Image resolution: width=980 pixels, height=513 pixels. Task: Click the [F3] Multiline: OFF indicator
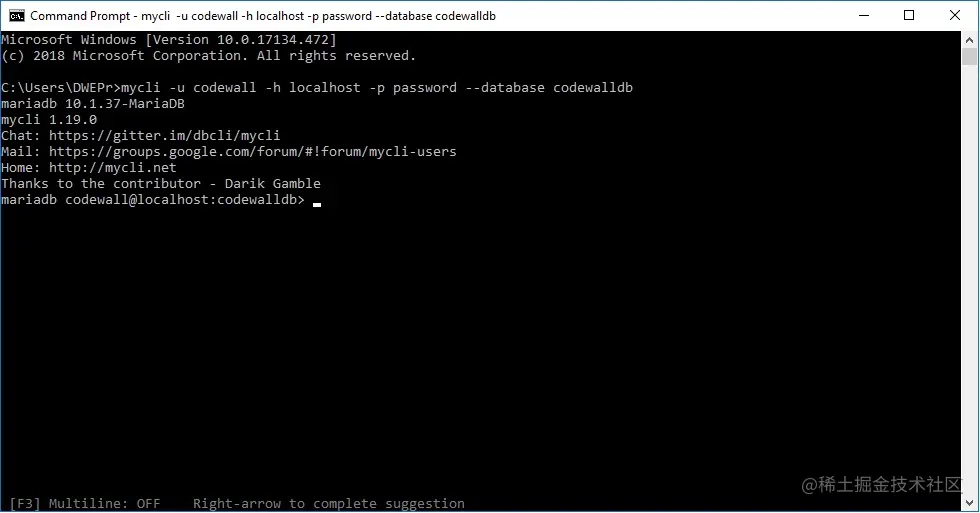click(85, 504)
